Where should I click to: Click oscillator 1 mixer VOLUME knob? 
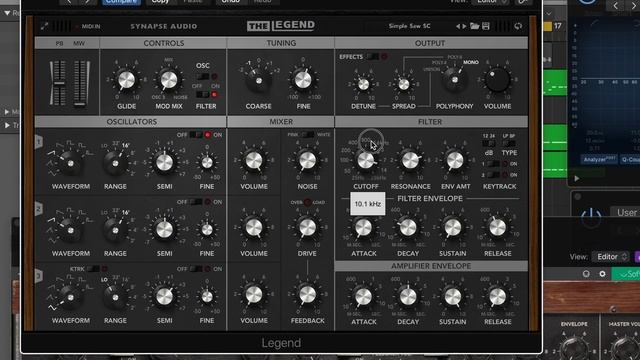tap(254, 160)
